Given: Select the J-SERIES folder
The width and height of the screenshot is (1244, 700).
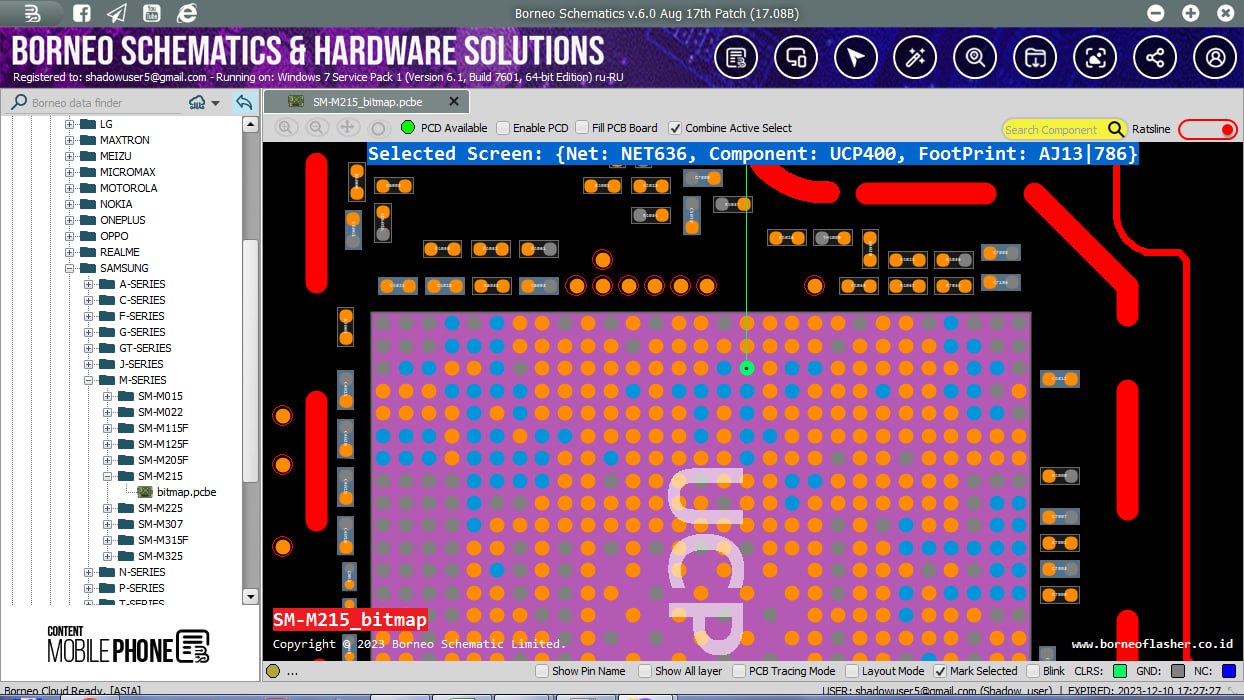Looking at the screenshot, I should click(141, 364).
